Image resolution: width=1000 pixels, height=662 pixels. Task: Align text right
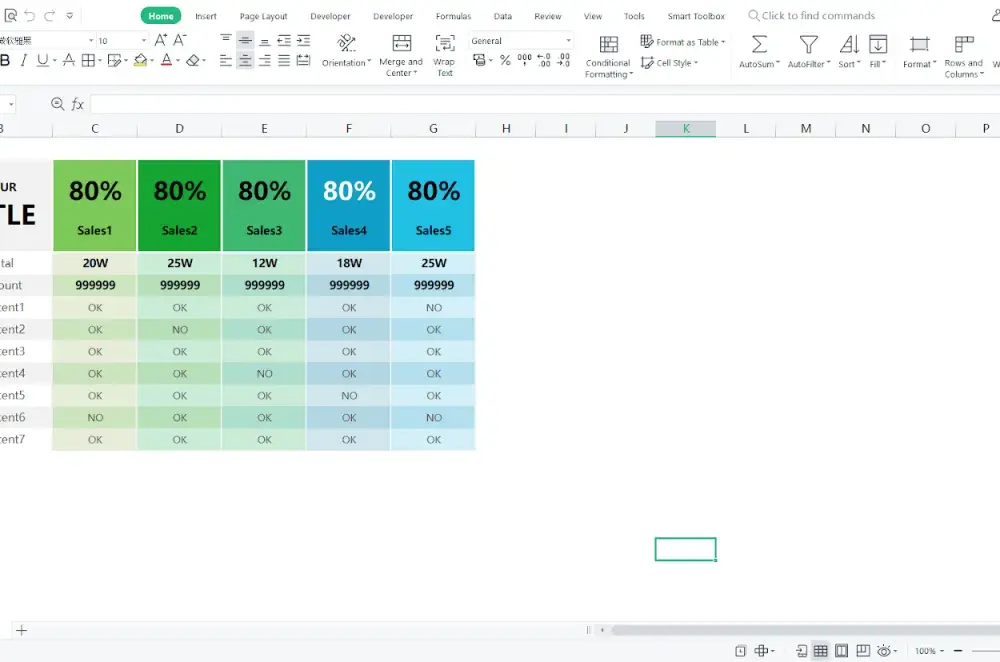[x=265, y=61]
